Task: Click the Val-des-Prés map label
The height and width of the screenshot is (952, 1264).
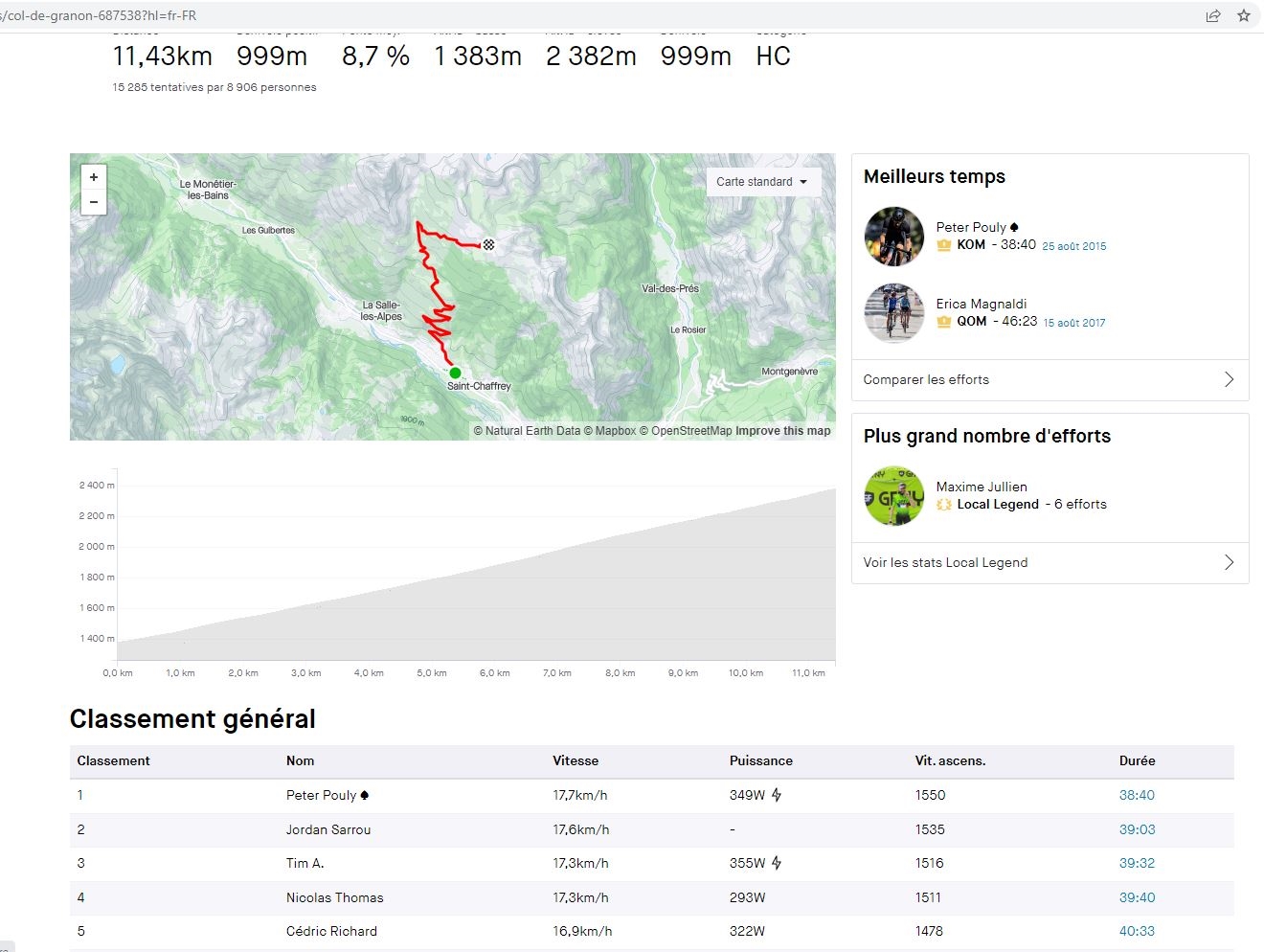Action: [670, 288]
